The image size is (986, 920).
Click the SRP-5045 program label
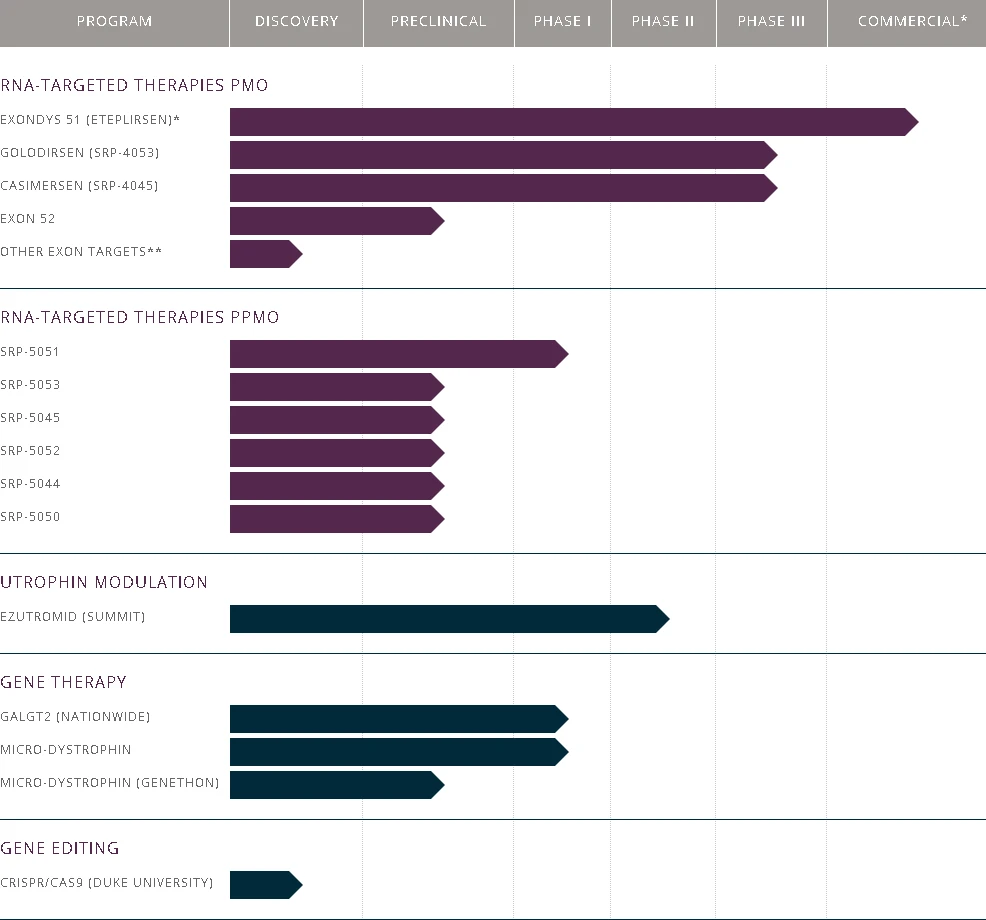pyautogui.click(x=30, y=418)
